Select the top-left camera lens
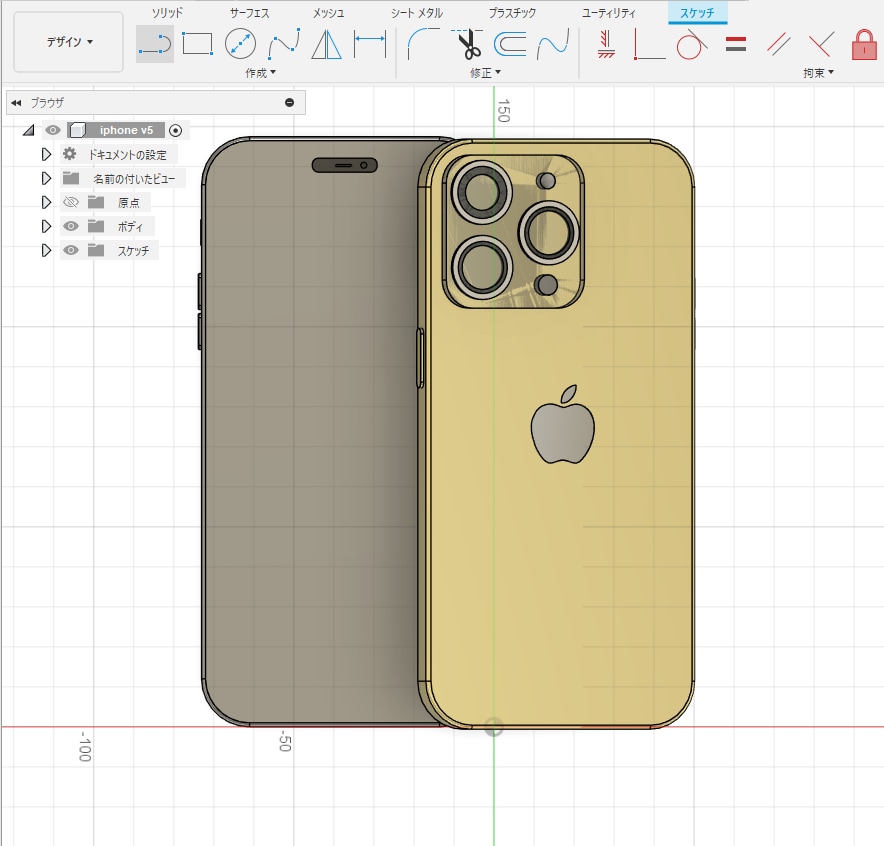The height and width of the screenshot is (846, 884). click(481, 192)
